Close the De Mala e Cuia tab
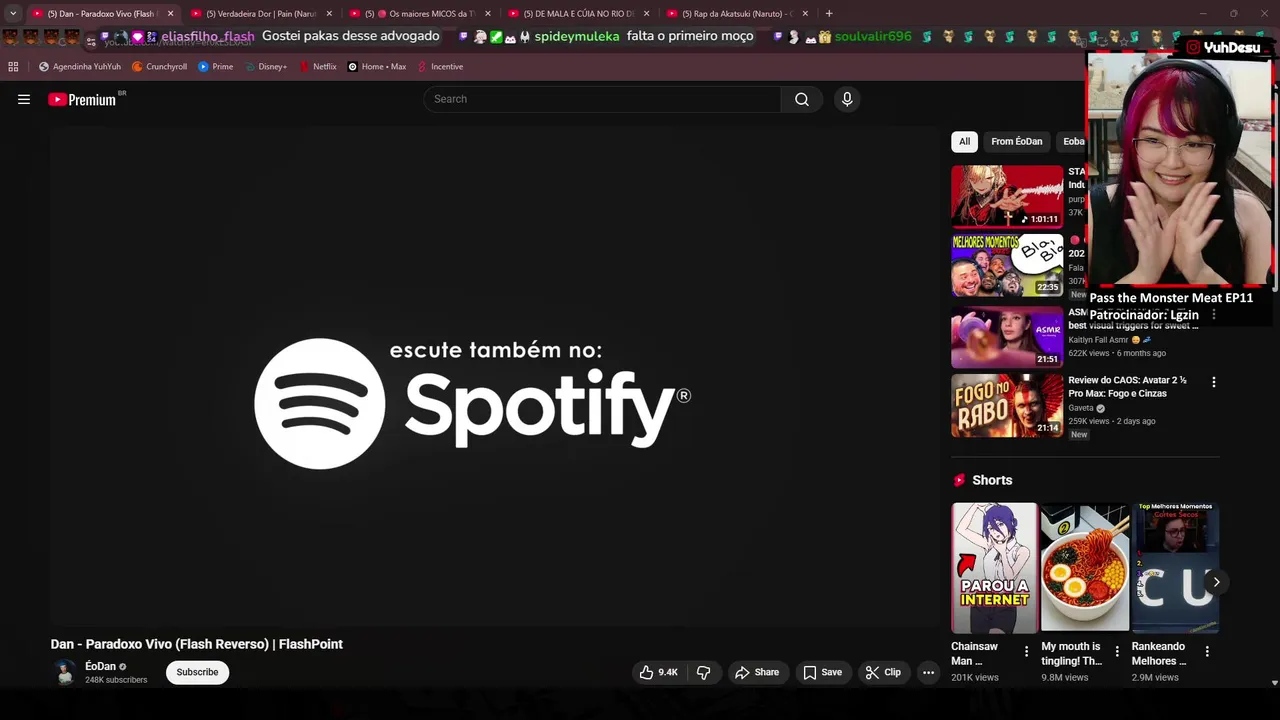Viewport: 1280px width, 720px height. (x=646, y=14)
